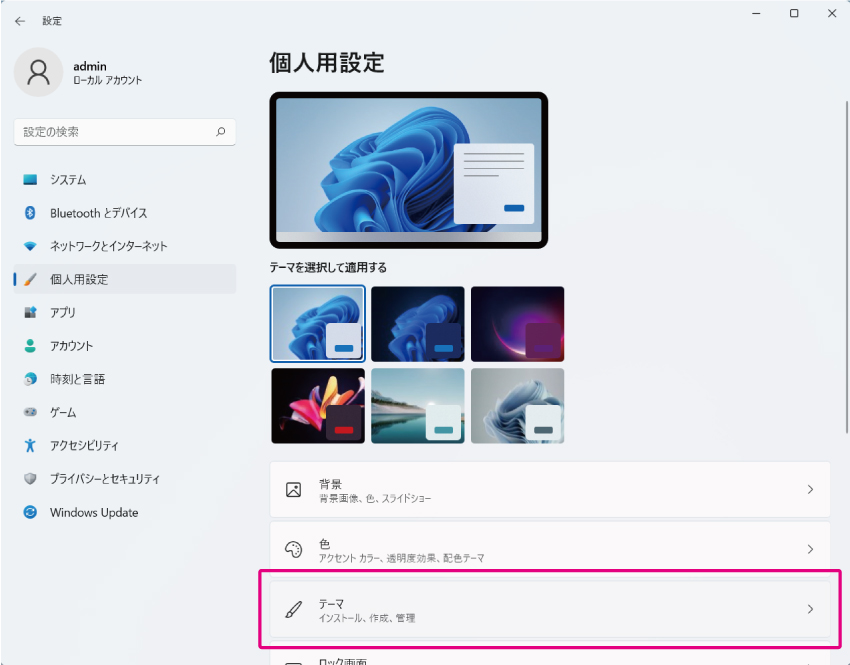Viewport: 850px width, 665px height.
Task: Open アプリ settings category
Action: click(125, 312)
